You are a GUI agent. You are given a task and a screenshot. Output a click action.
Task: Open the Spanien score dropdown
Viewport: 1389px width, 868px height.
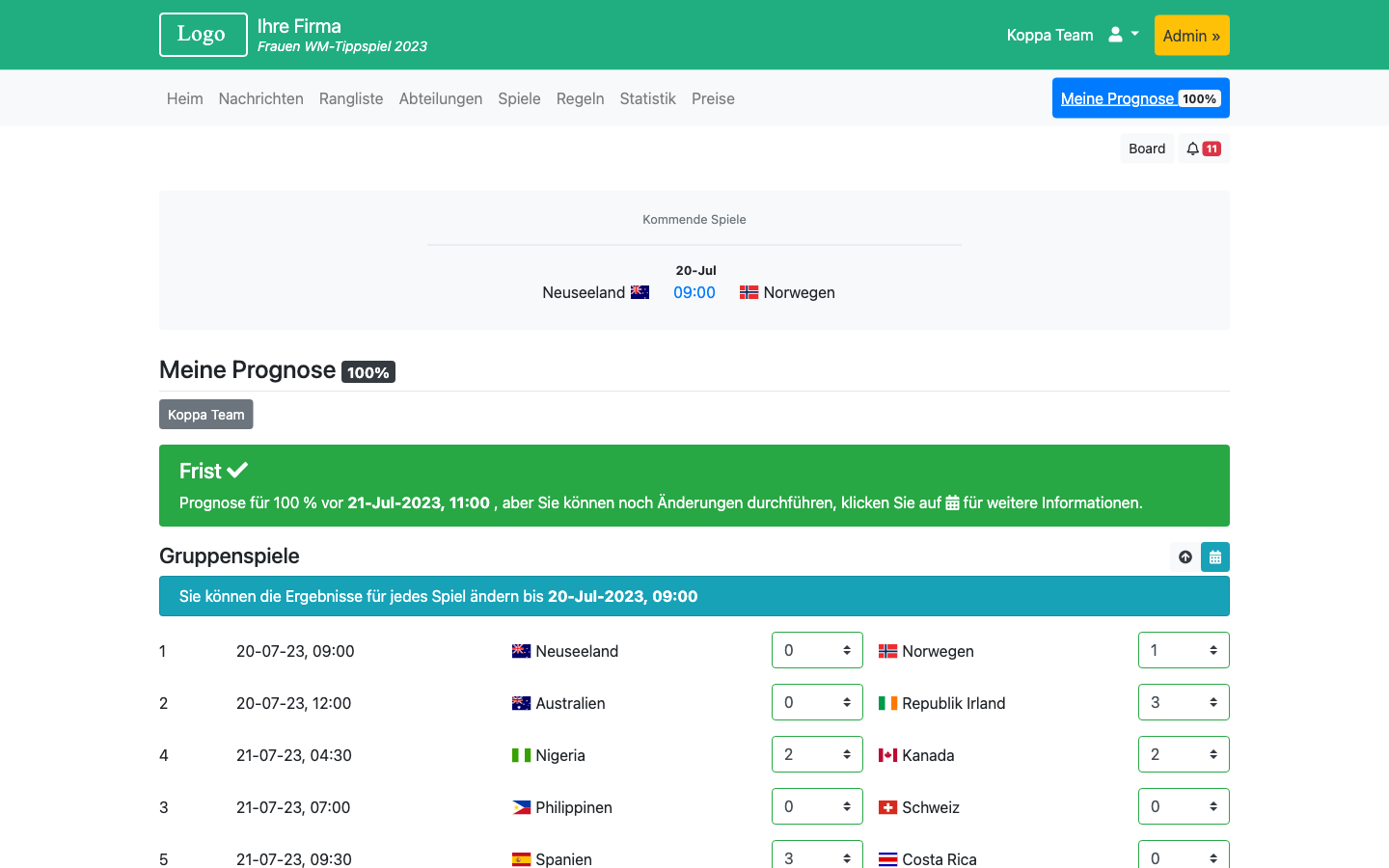tap(817, 854)
